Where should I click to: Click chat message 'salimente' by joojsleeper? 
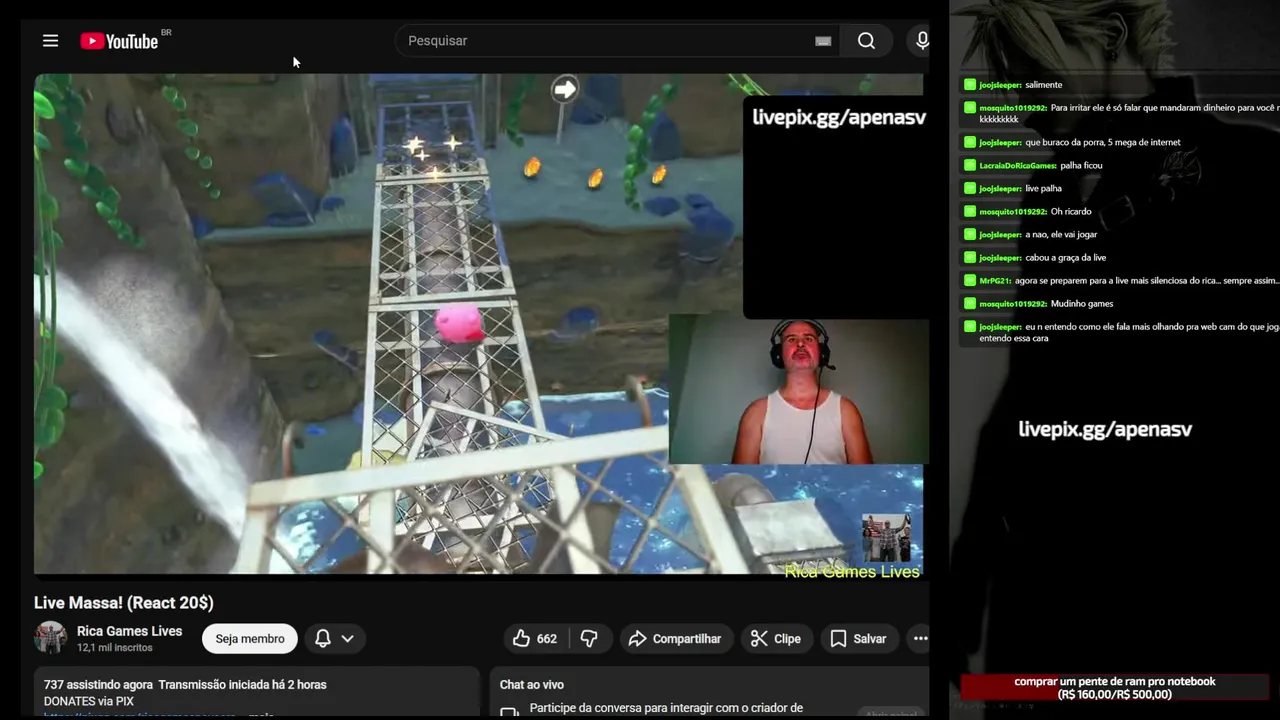[x=1043, y=85]
